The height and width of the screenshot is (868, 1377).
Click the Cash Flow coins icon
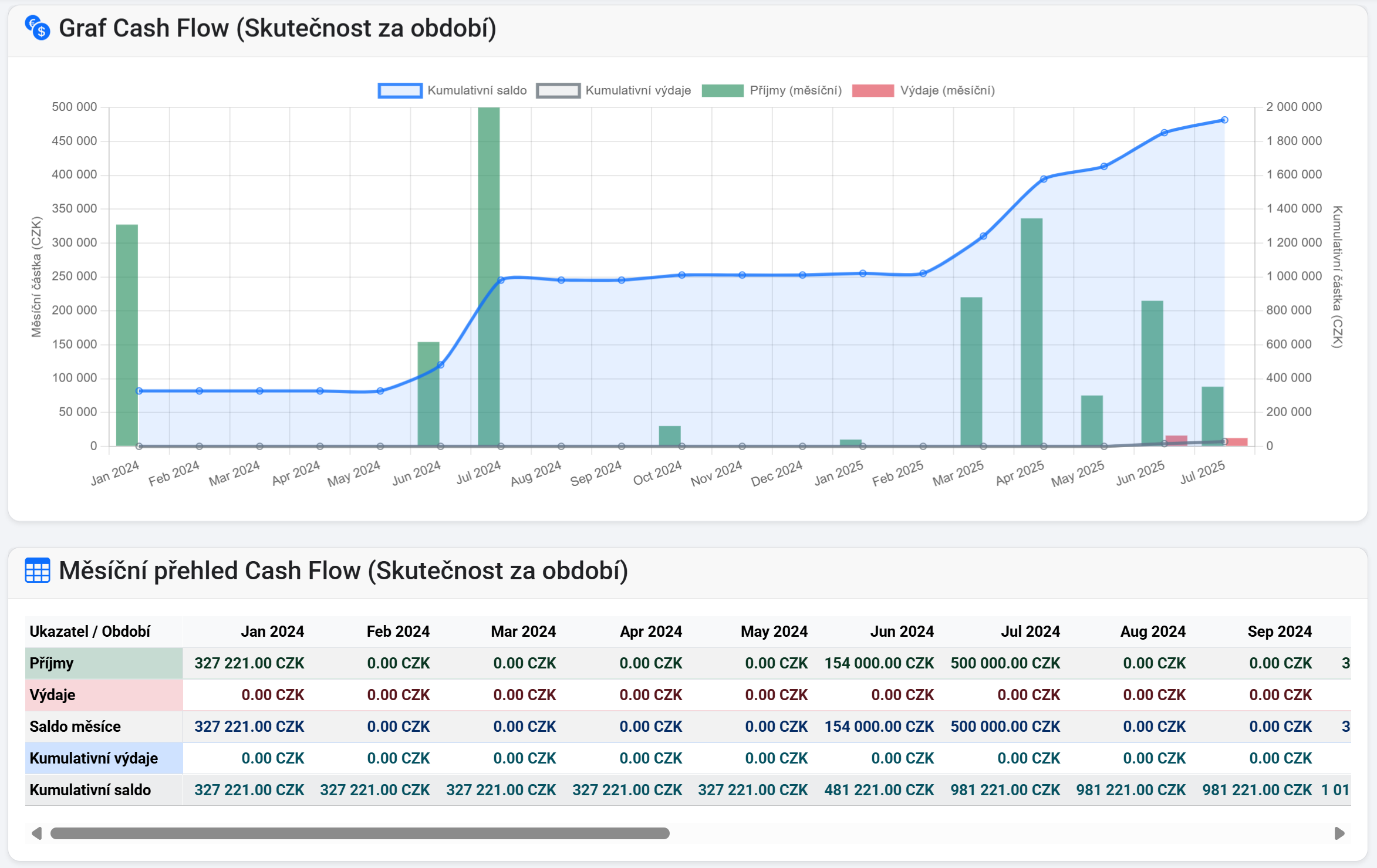click(38, 28)
